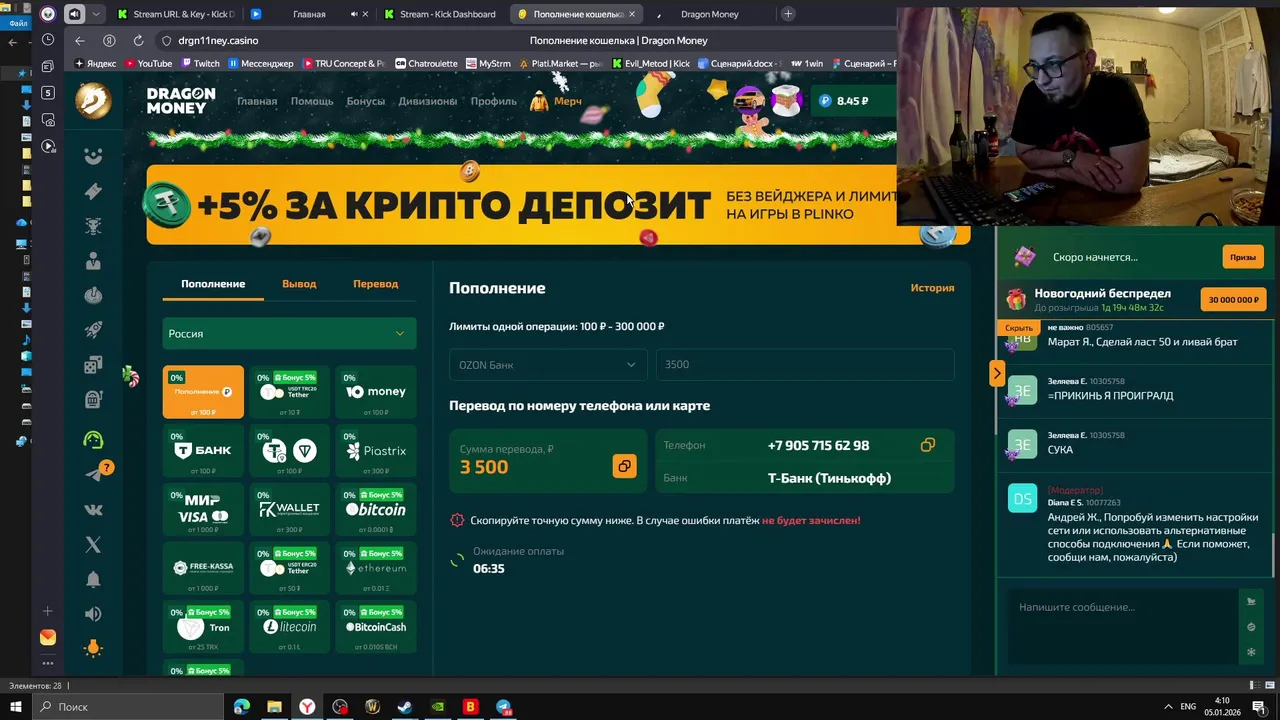Toggle the sound speaker icon in sidebar
The height and width of the screenshot is (720, 1280).
tap(93, 614)
